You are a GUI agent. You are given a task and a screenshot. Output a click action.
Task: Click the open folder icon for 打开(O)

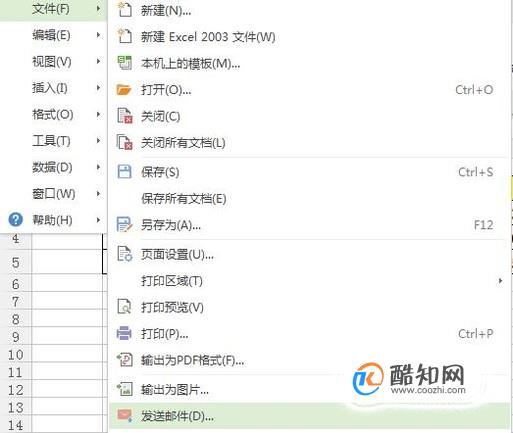[124, 90]
